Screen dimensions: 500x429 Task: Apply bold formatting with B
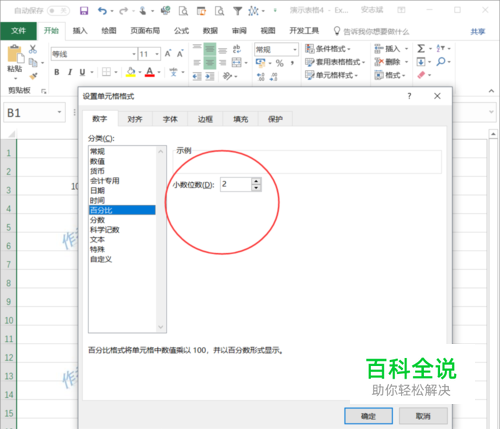tap(57, 72)
